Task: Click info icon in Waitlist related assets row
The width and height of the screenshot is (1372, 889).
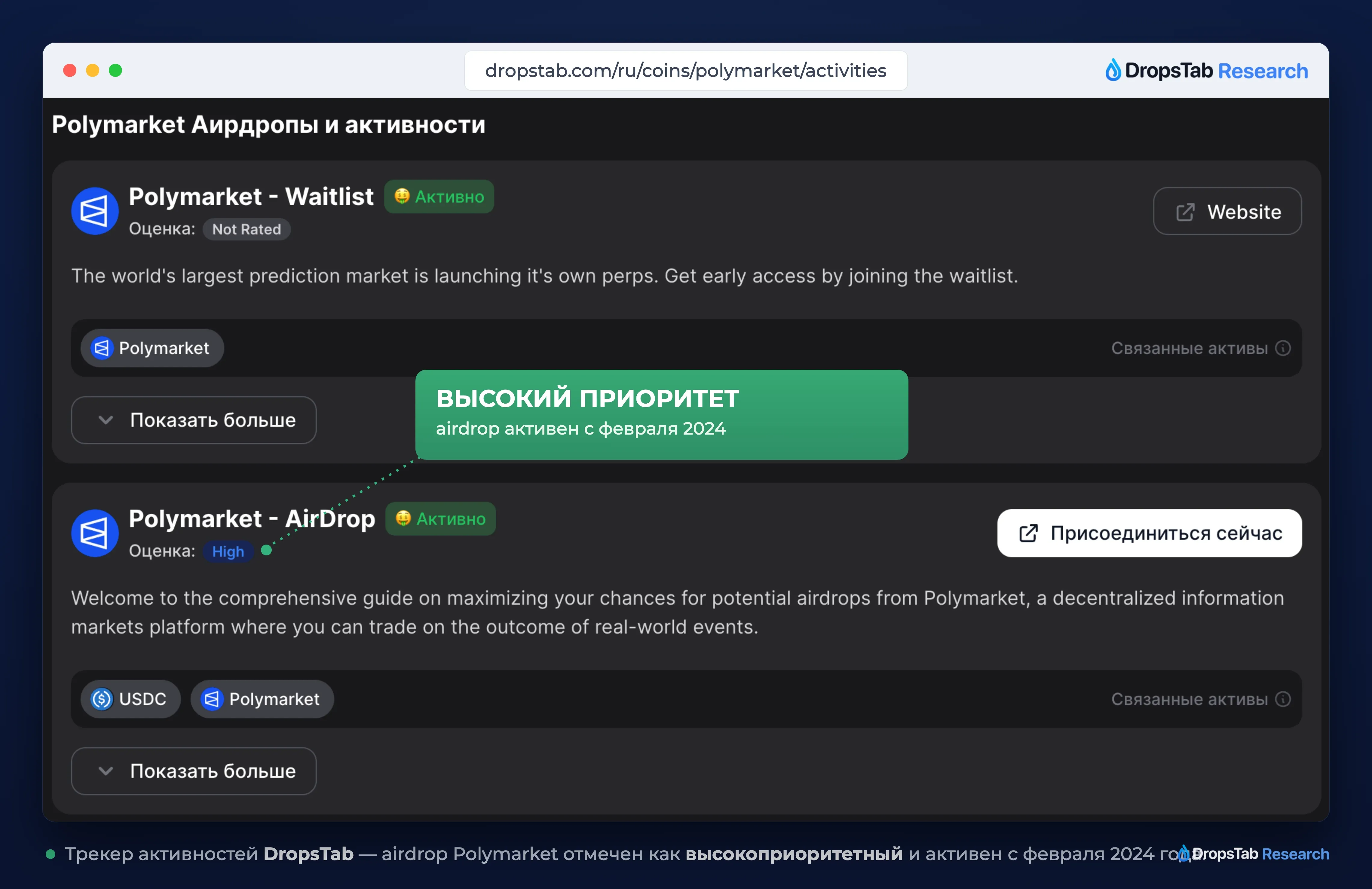Action: point(1283,348)
